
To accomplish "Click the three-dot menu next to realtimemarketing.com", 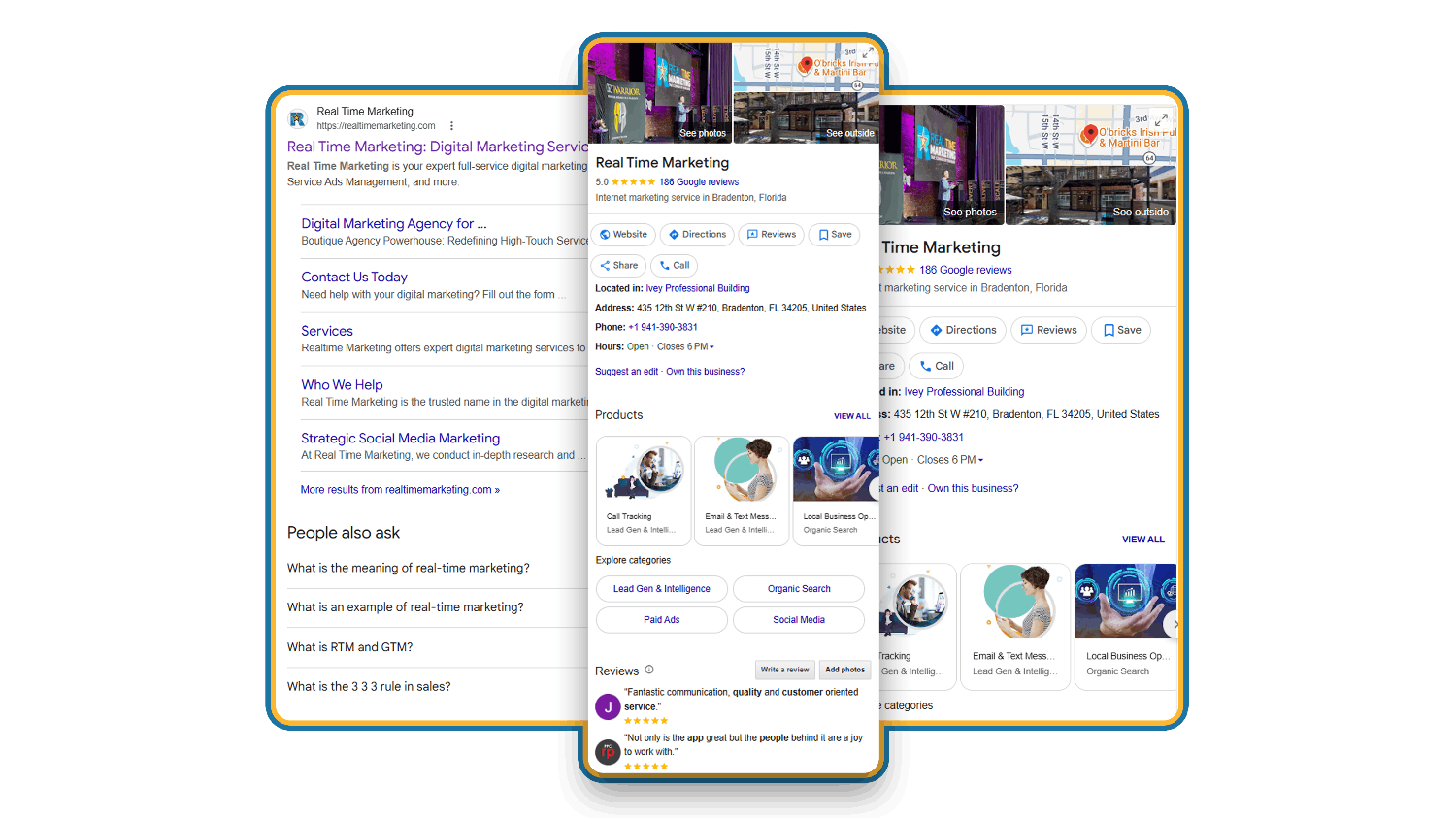I will 451,126.
